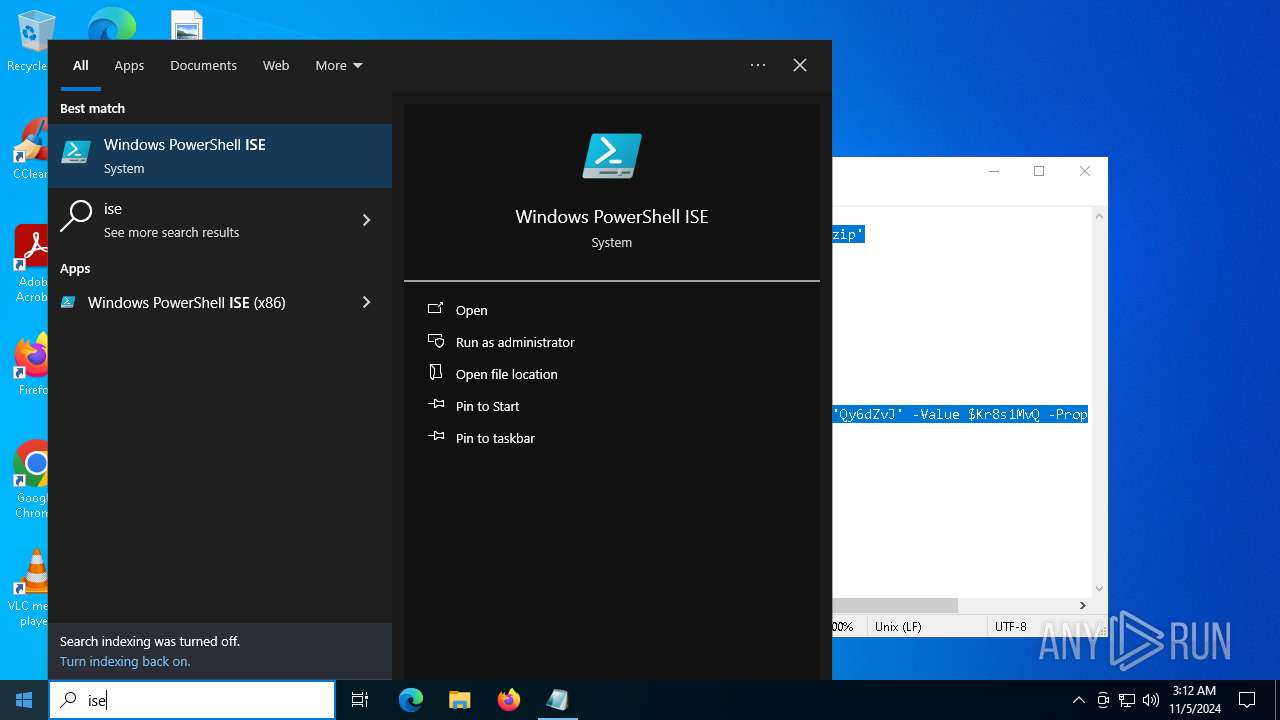Switch to Notepad++ taskbar window
1280x720 pixels.
[557, 700]
